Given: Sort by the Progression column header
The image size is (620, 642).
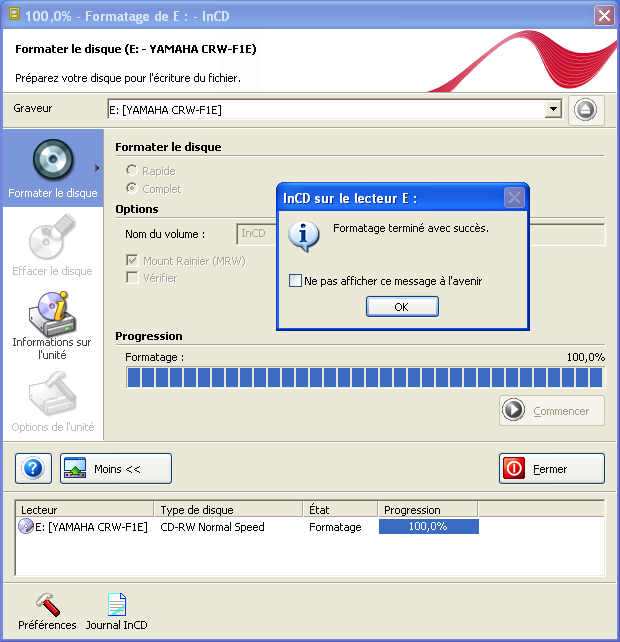Looking at the screenshot, I should click(x=428, y=510).
